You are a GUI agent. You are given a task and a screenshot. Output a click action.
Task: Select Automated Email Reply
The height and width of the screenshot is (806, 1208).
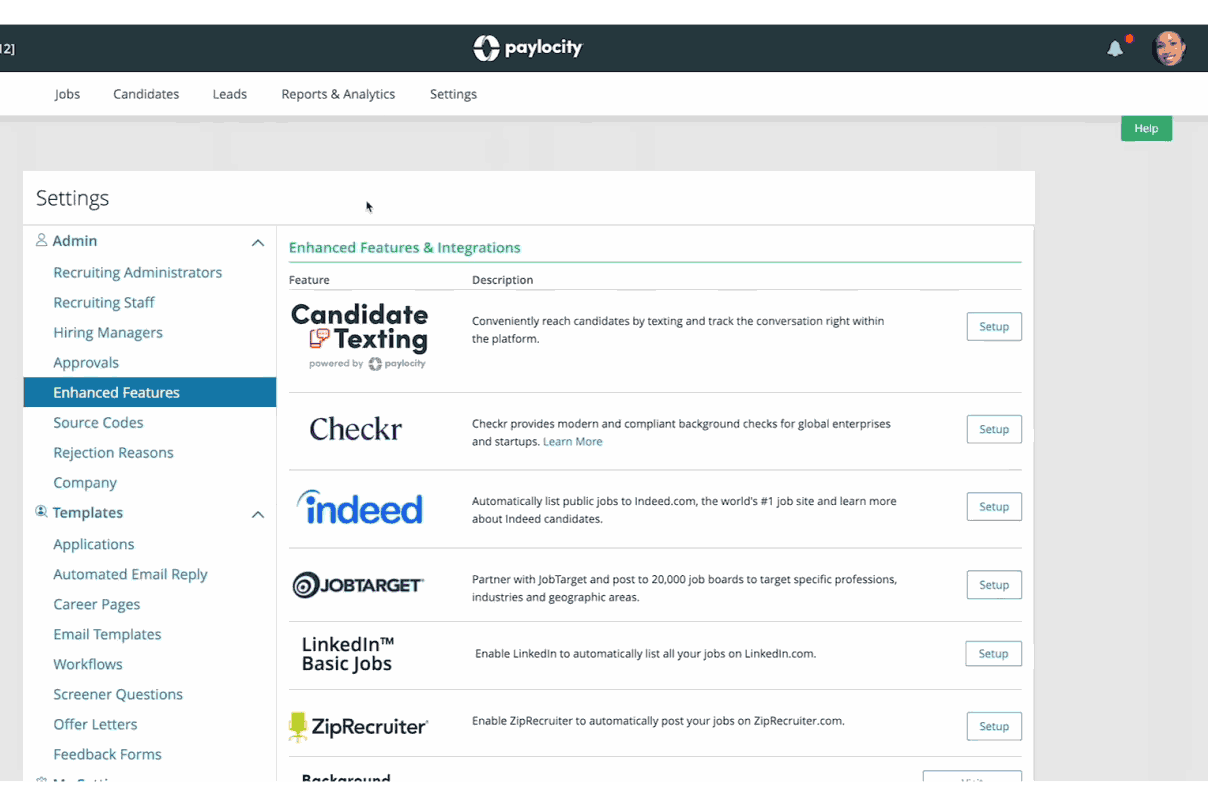tap(130, 574)
